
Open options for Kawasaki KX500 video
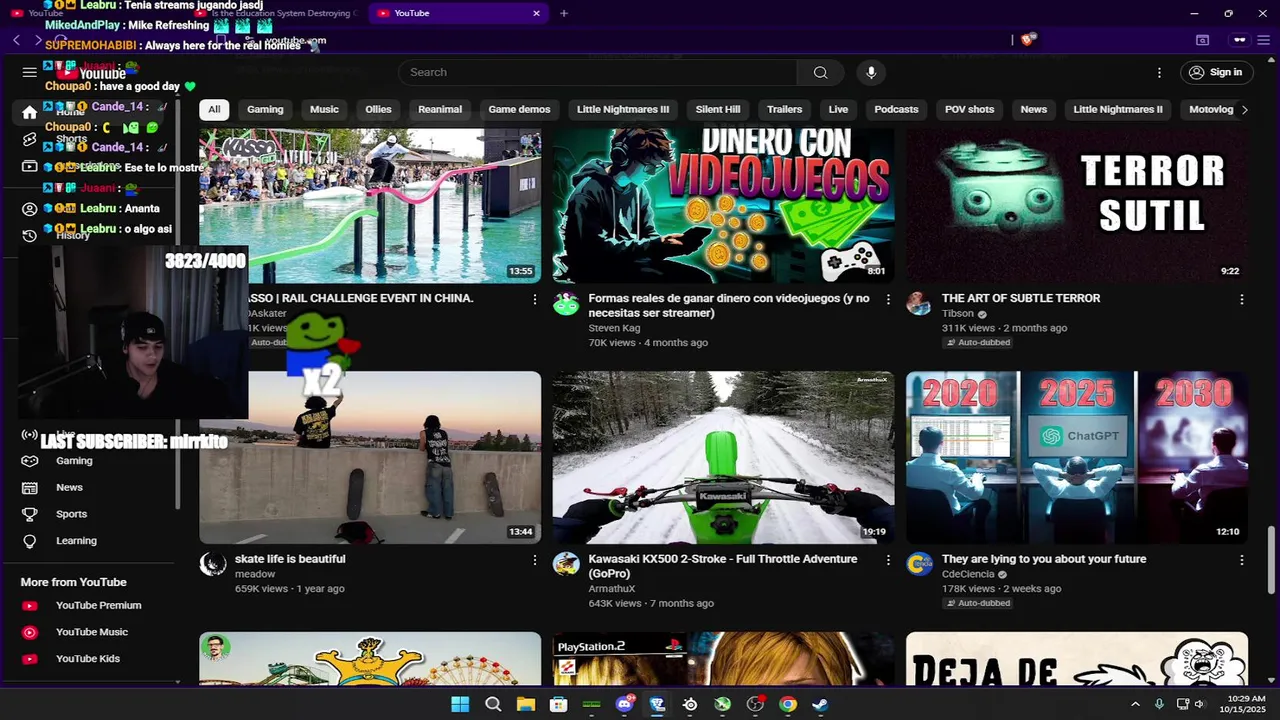point(888,560)
